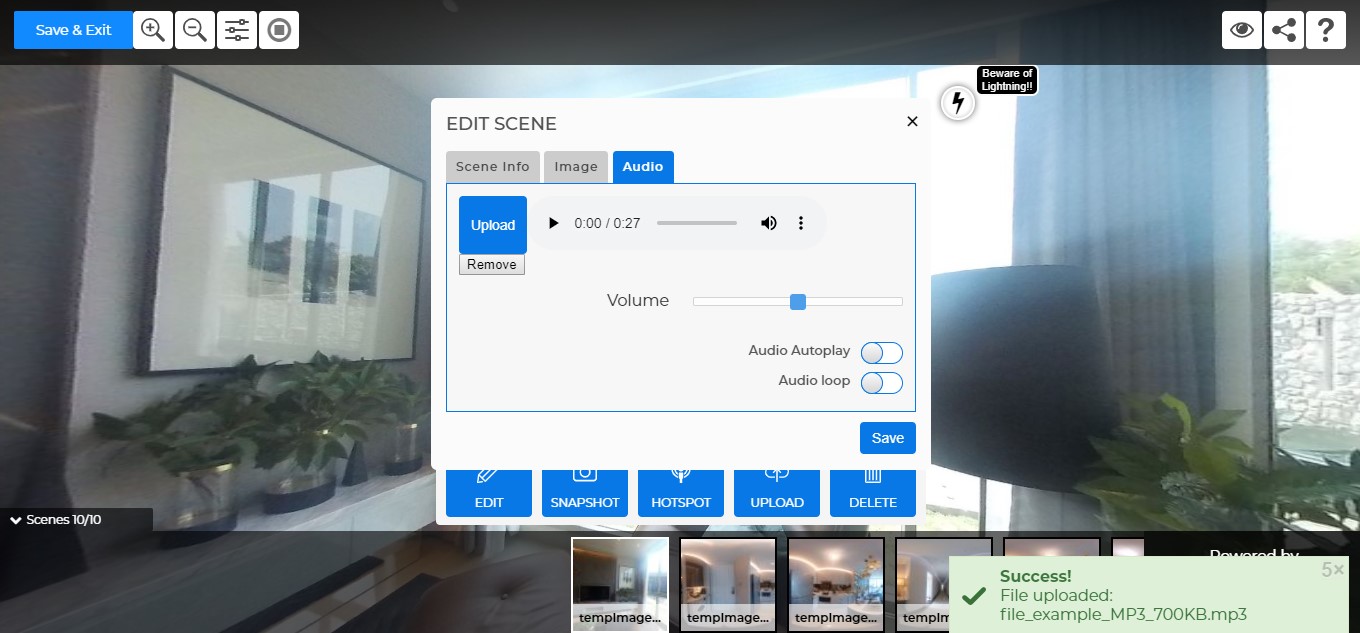Click the share icon at top right
The image size is (1360, 633).
(x=1284, y=30)
